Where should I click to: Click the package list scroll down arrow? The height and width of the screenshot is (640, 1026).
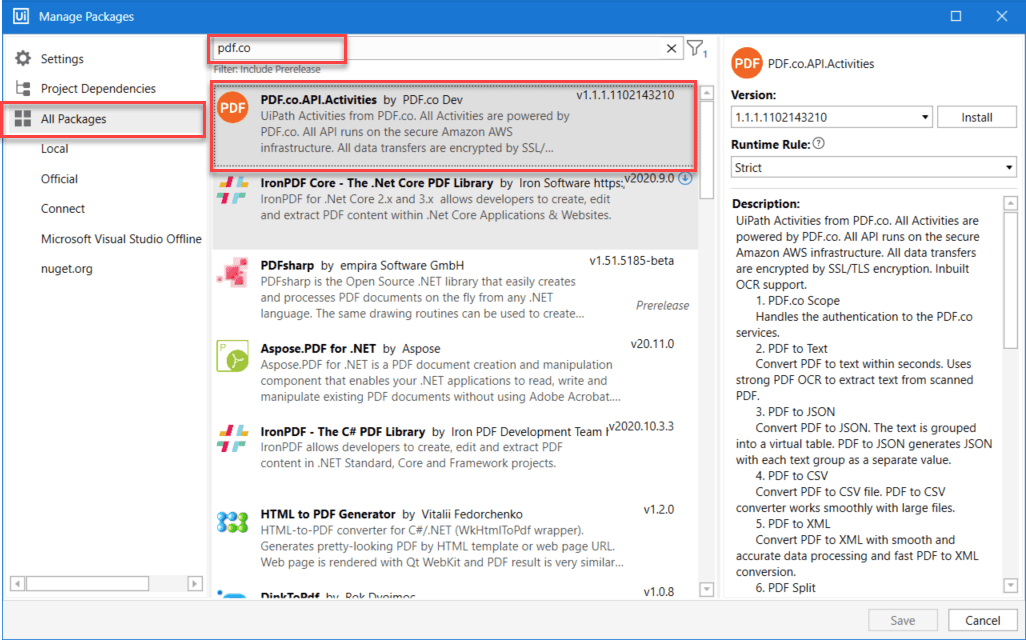tap(707, 589)
